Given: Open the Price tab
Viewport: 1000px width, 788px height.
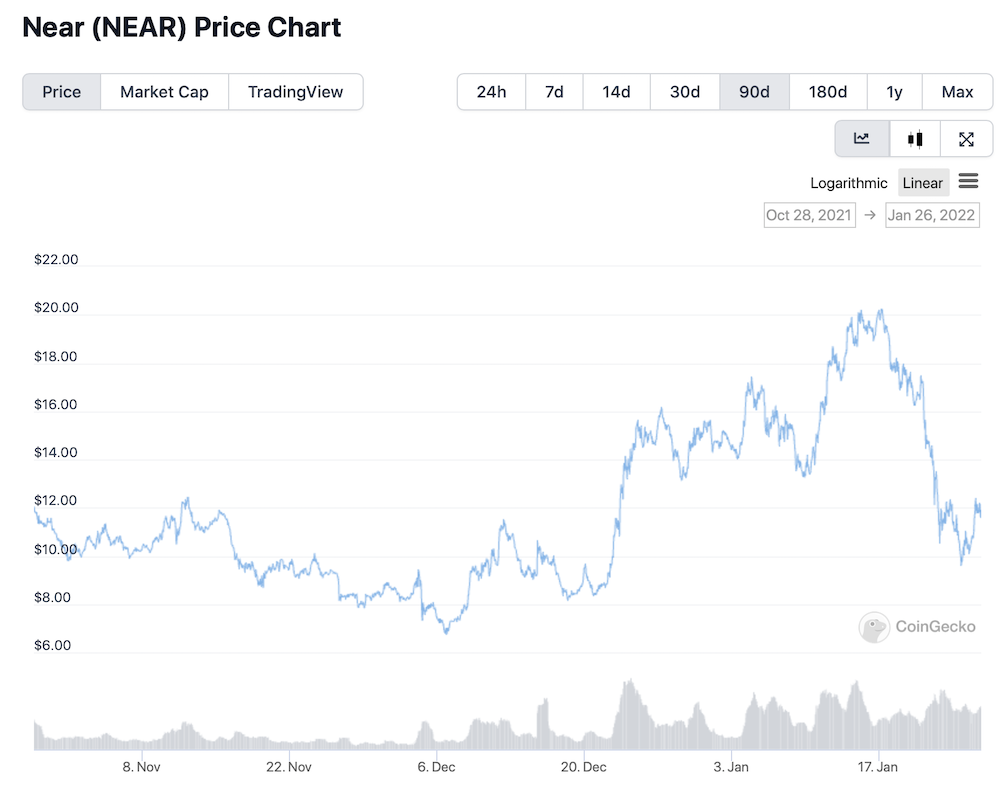Looking at the screenshot, I should [x=62, y=92].
